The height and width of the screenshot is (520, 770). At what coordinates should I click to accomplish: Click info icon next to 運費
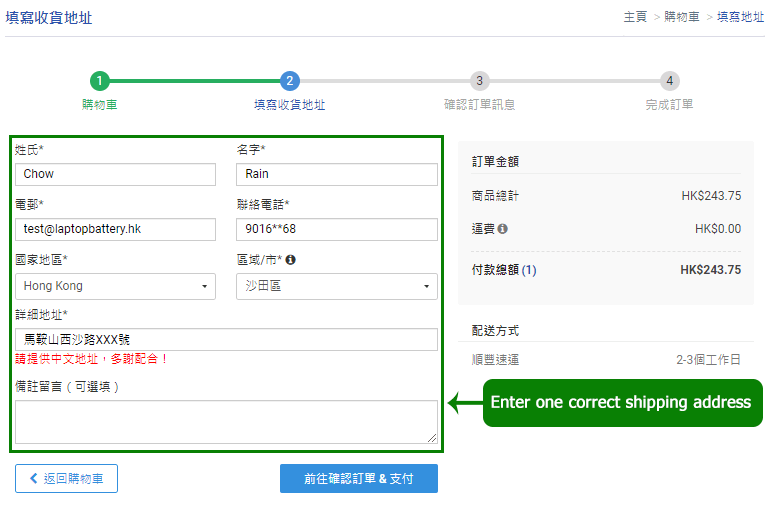click(502, 229)
